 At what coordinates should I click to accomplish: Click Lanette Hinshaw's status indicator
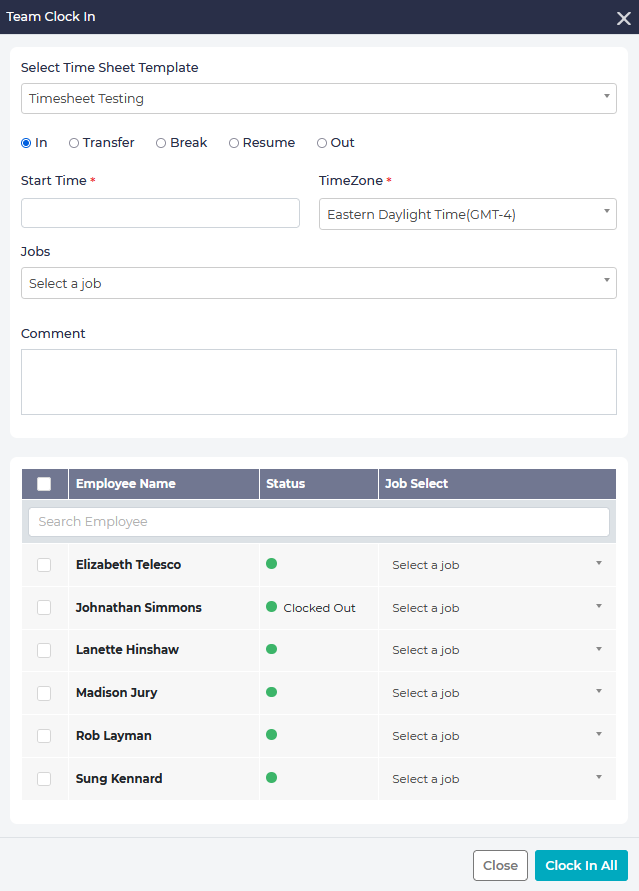point(270,650)
